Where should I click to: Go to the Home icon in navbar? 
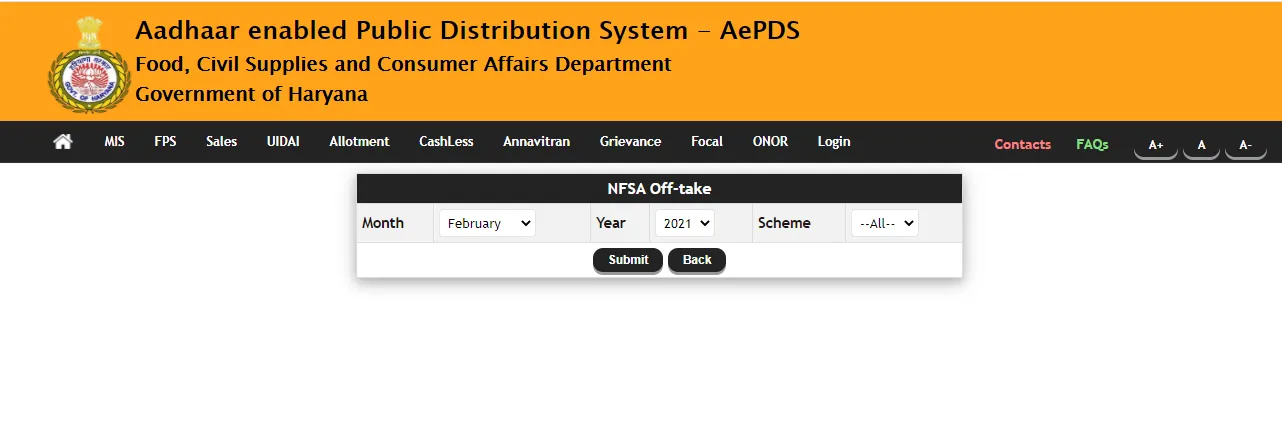(63, 142)
